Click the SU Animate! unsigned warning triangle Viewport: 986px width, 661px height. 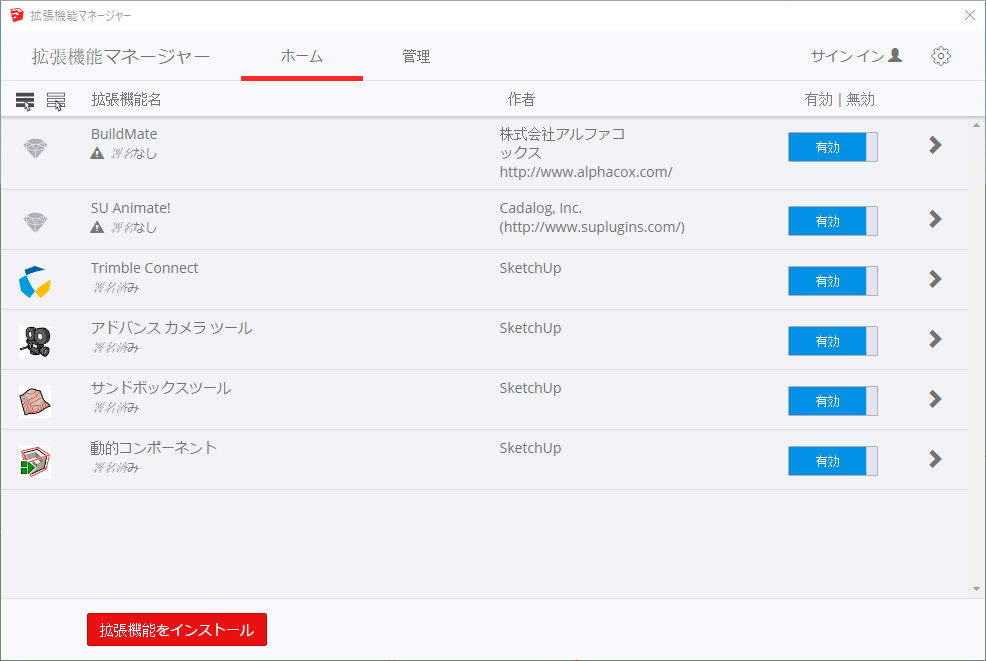pos(97,227)
